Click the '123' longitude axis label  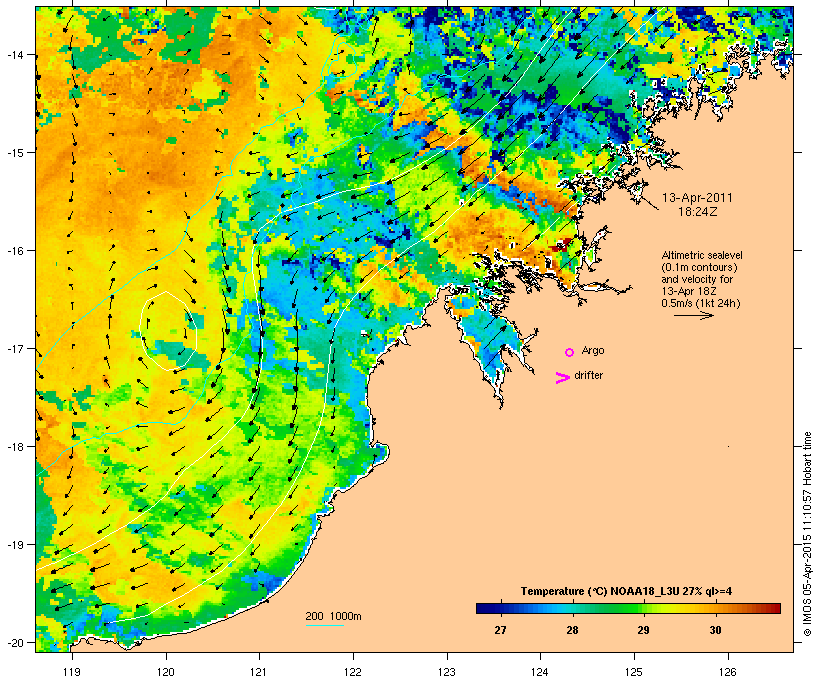pyautogui.click(x=447, y=672)
